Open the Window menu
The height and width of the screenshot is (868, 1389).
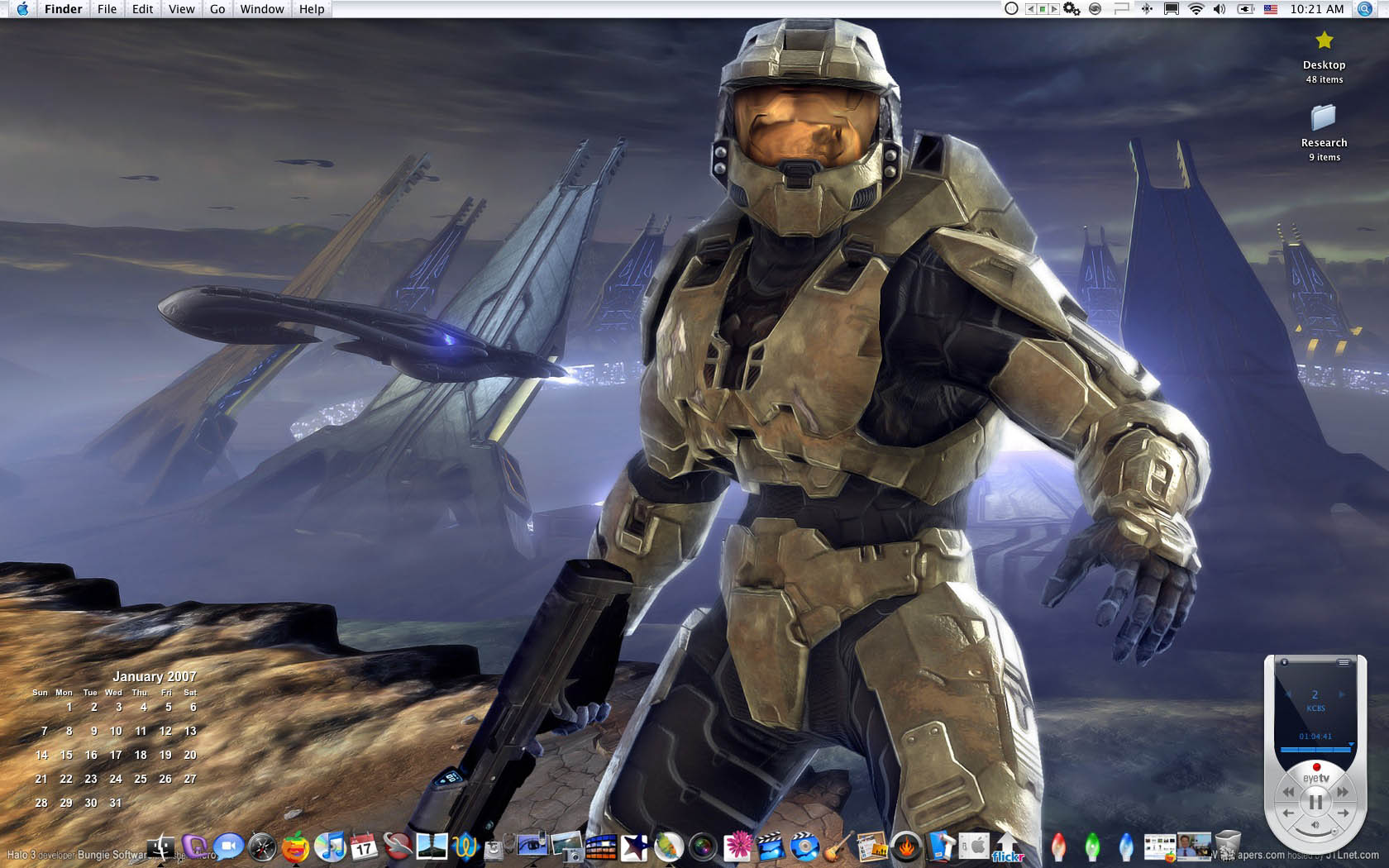pyautogui.click(x=262, y=9)
